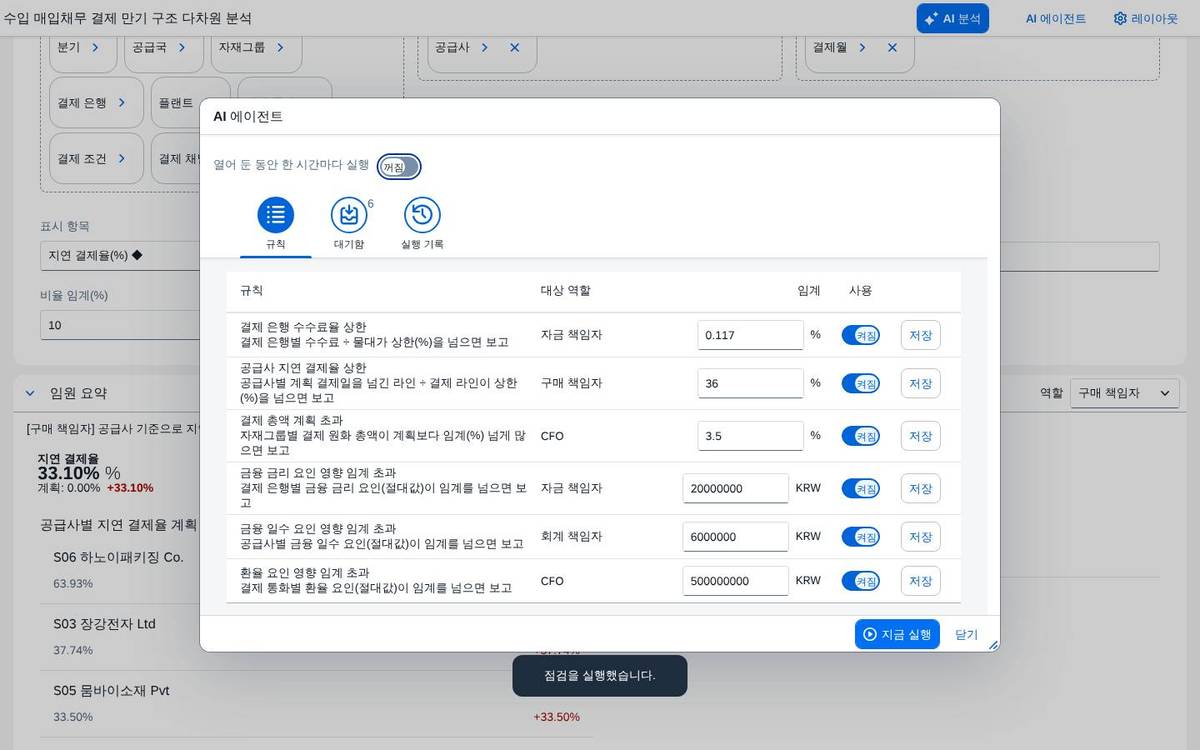Expand the 자재그룹 chip chevron
This screenshot has height=750, width=1200.
tap(280, 47)
